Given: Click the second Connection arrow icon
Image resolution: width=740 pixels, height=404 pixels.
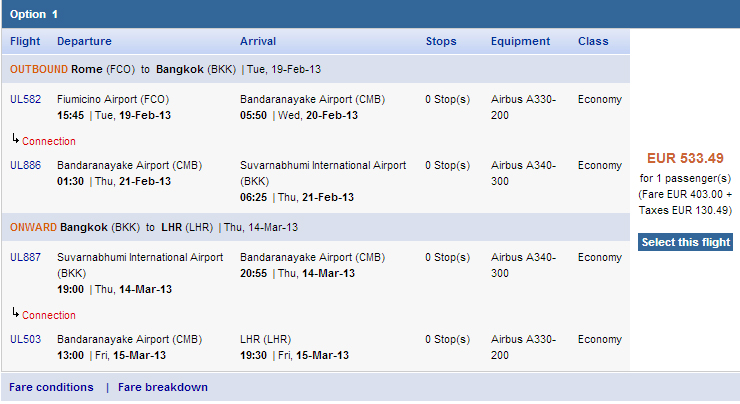Looking at the screenshot, I should click(16, 312).
